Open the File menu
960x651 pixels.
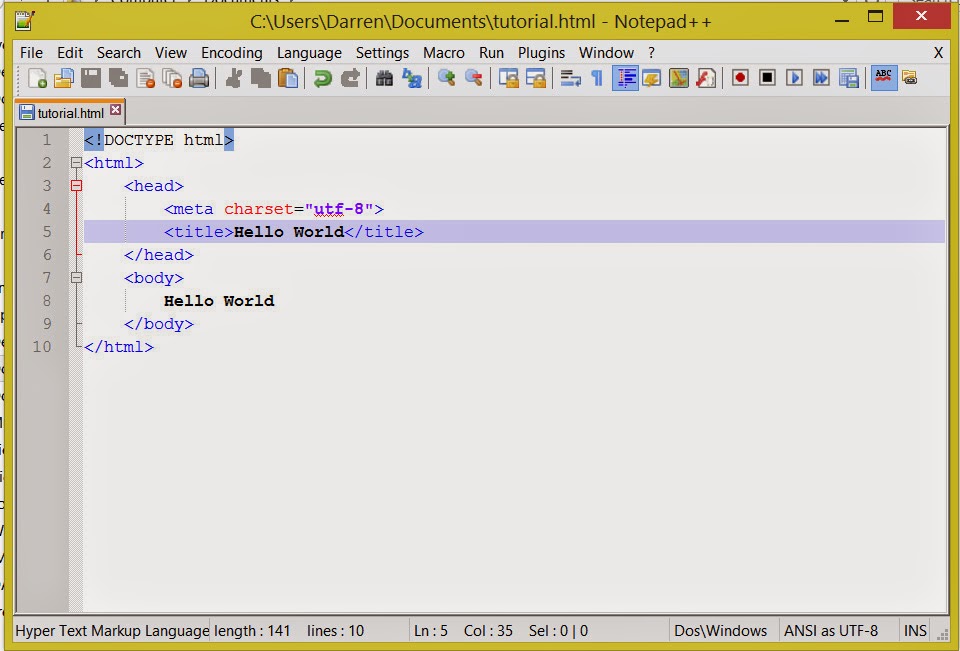31,53
